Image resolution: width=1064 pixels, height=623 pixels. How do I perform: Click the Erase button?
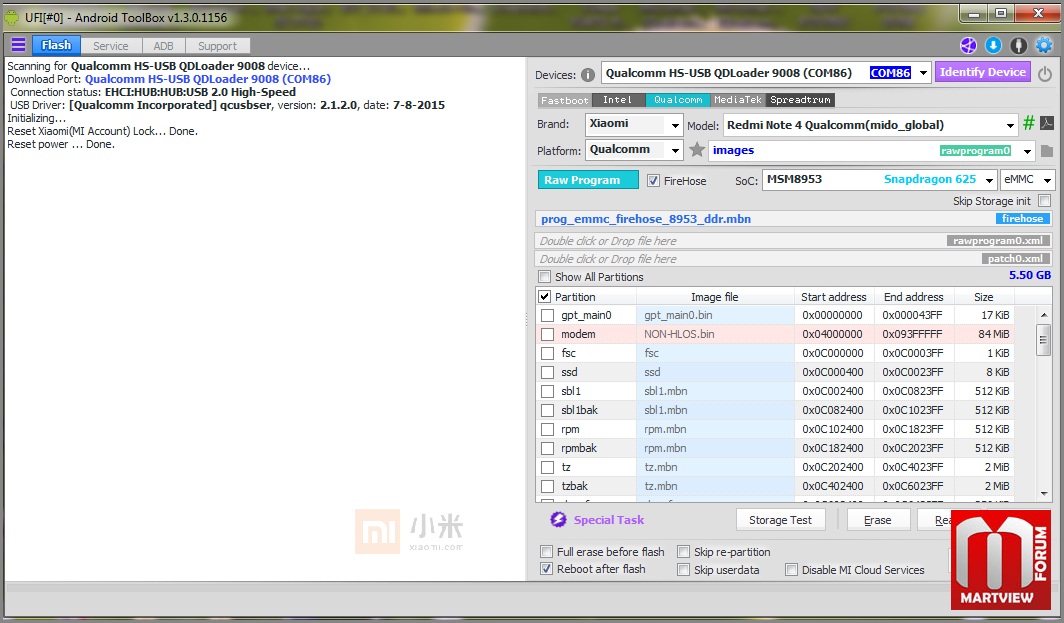(877, 520)
